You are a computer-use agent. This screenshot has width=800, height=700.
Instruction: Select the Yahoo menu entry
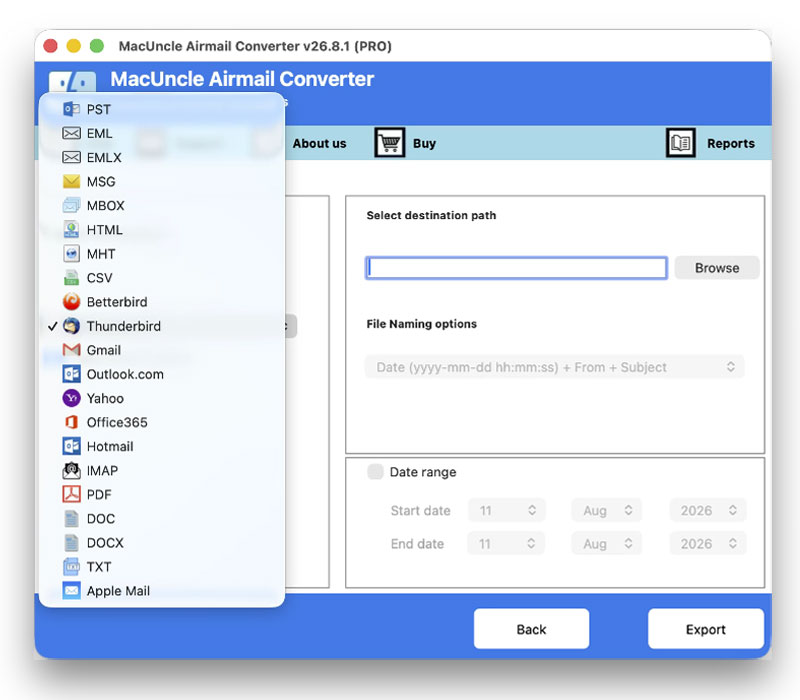tap(162, 398)
